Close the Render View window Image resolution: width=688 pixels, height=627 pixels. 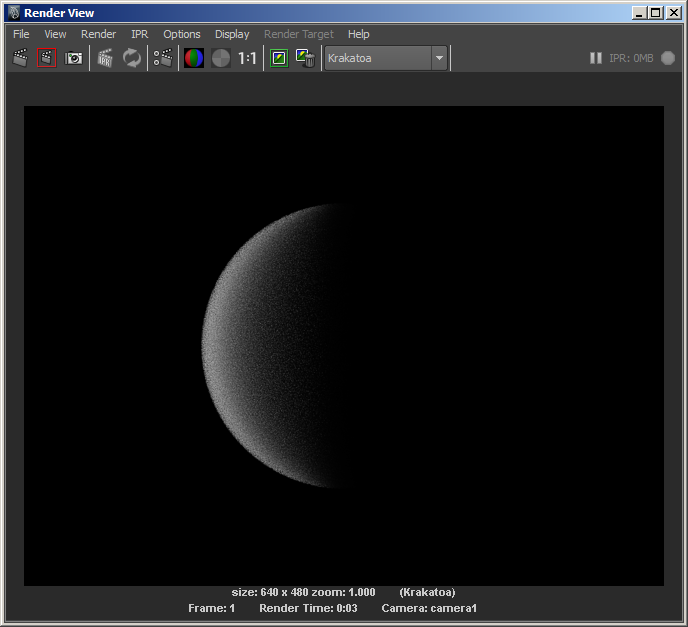coord(674,13)
